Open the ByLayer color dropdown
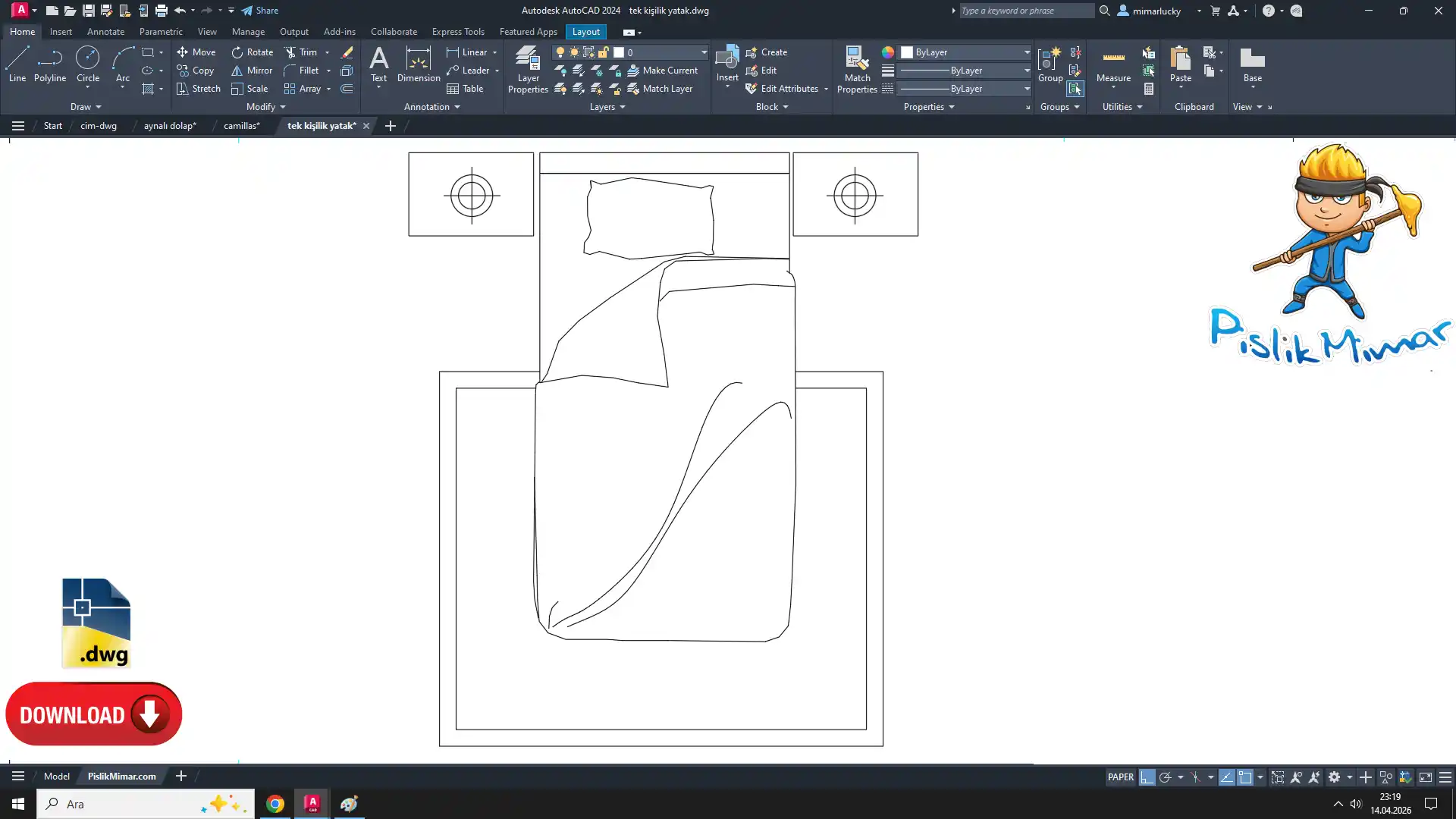 pos(1027,52)
